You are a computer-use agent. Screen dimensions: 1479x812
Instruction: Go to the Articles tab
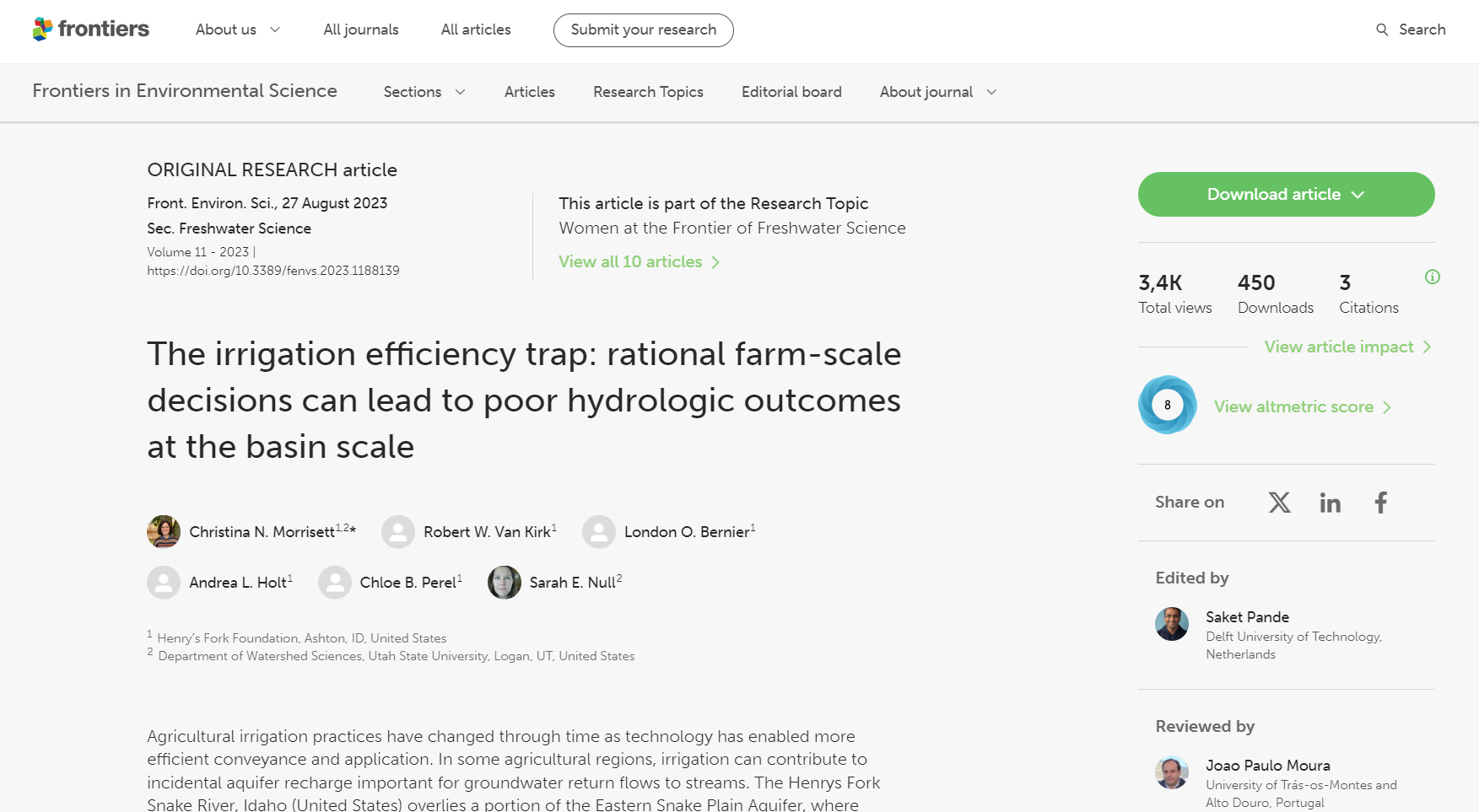coord(529,92)
